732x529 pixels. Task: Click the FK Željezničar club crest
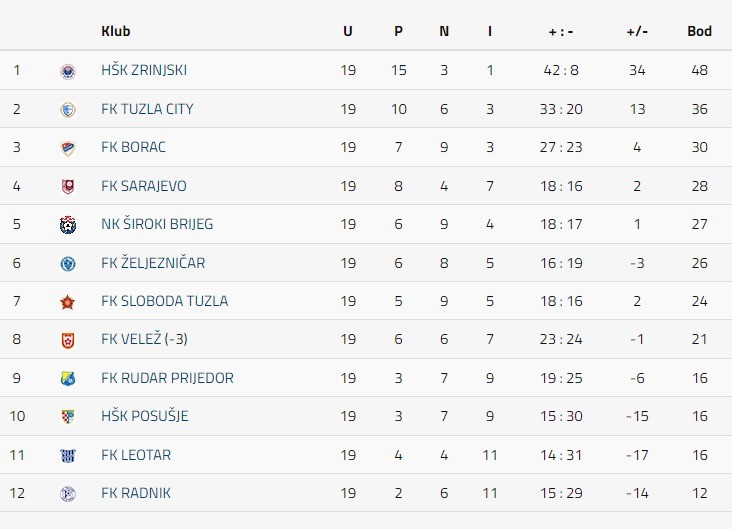click(x=67, y=264)
